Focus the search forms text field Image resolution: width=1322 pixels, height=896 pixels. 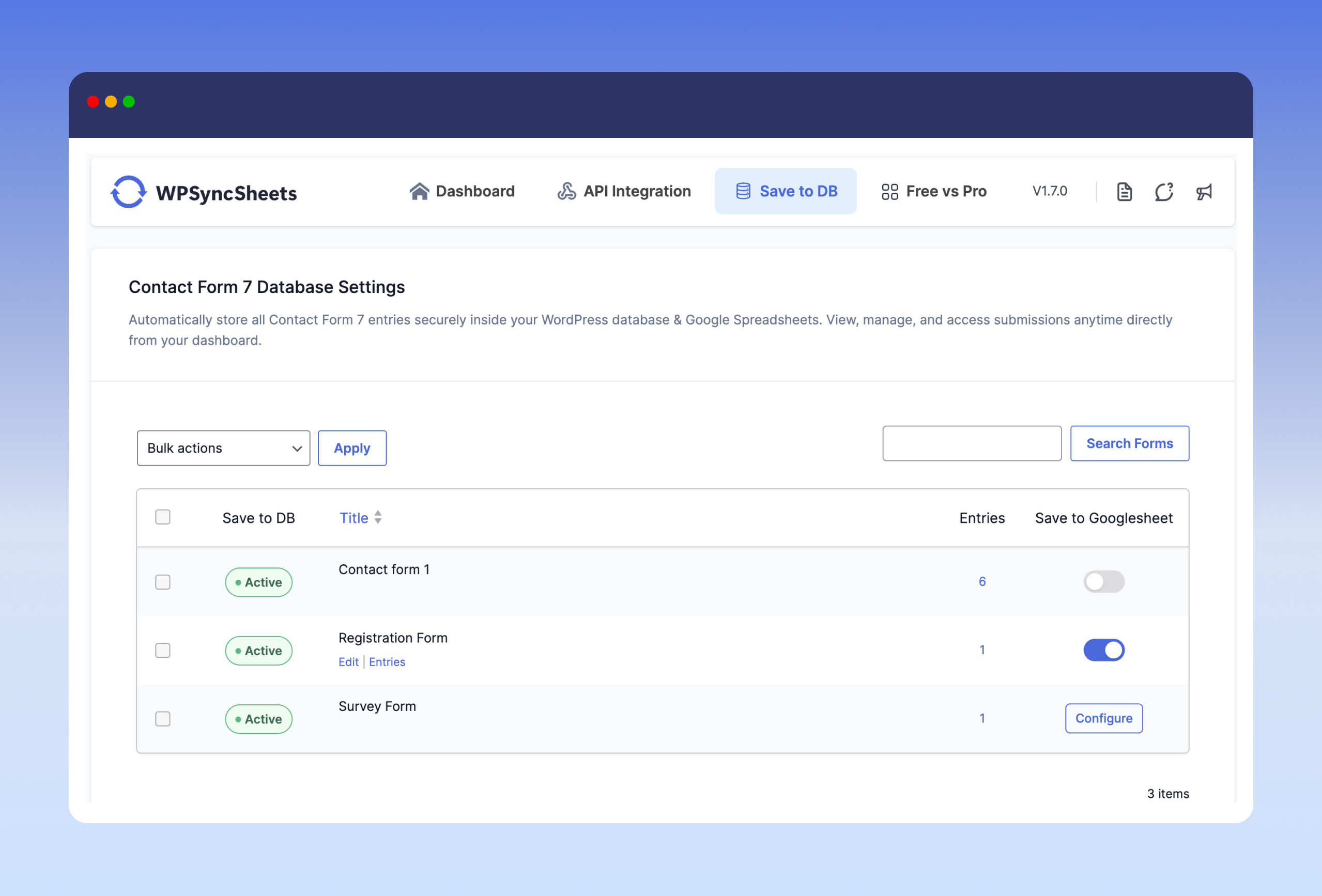972,443
